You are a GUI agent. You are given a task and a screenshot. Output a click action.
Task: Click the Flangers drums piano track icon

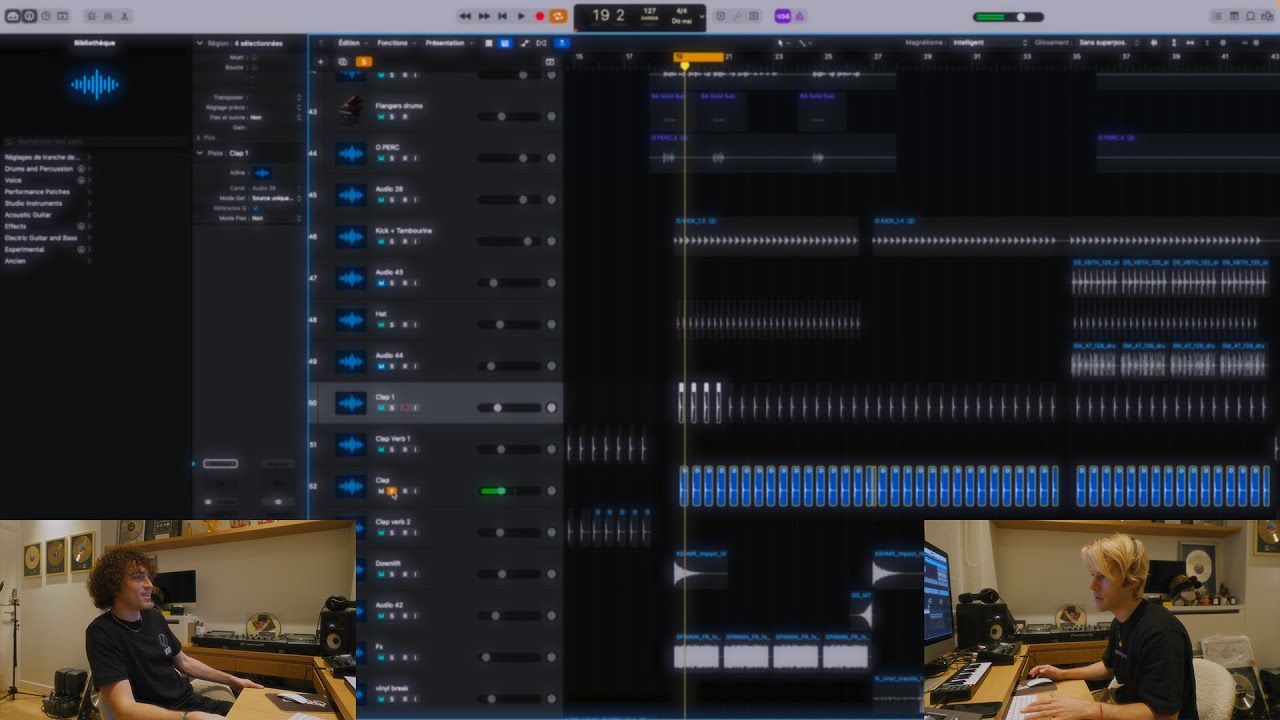(x=349, y=110)
